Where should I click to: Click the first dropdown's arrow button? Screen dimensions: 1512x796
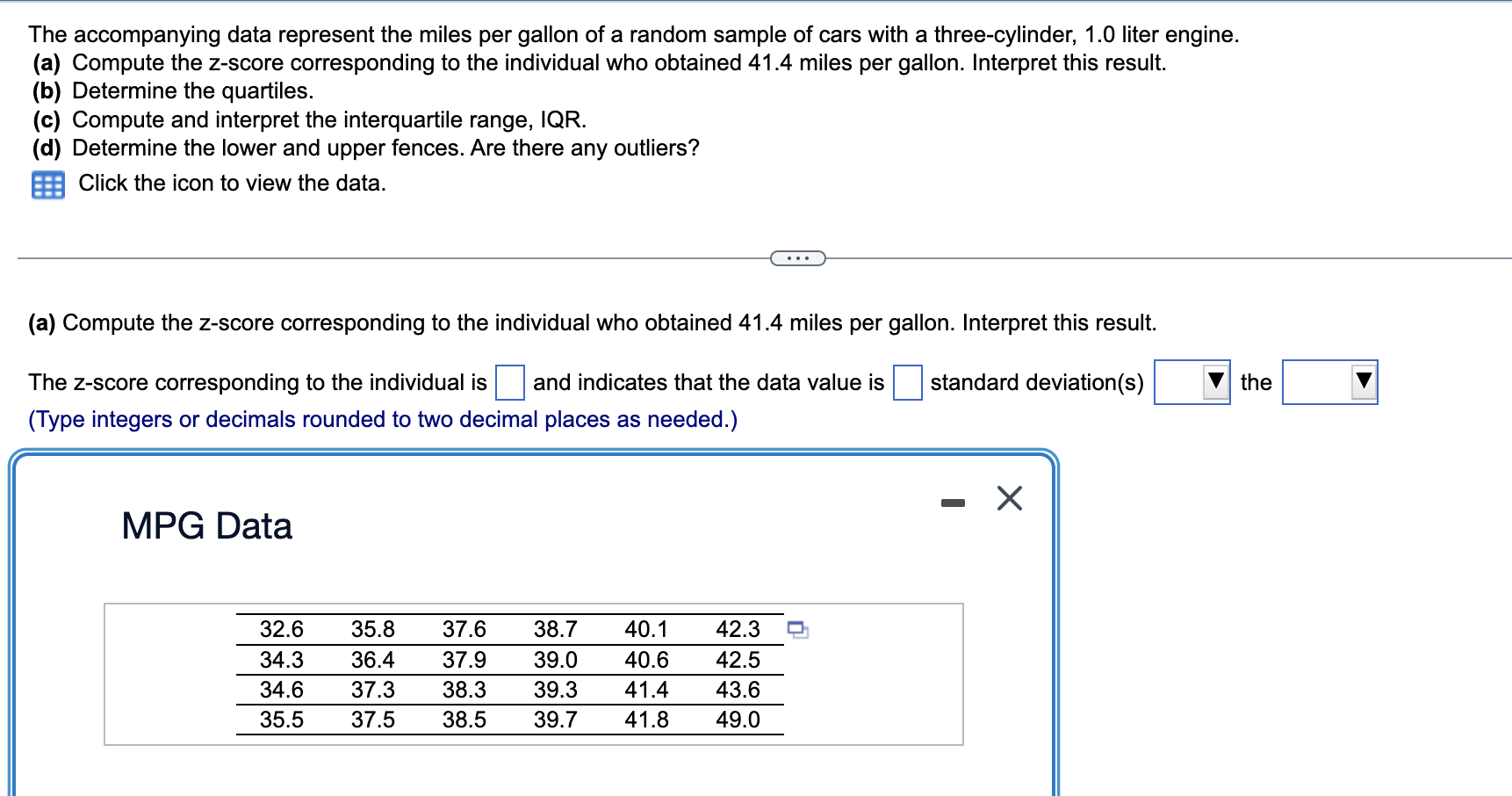1216,382
